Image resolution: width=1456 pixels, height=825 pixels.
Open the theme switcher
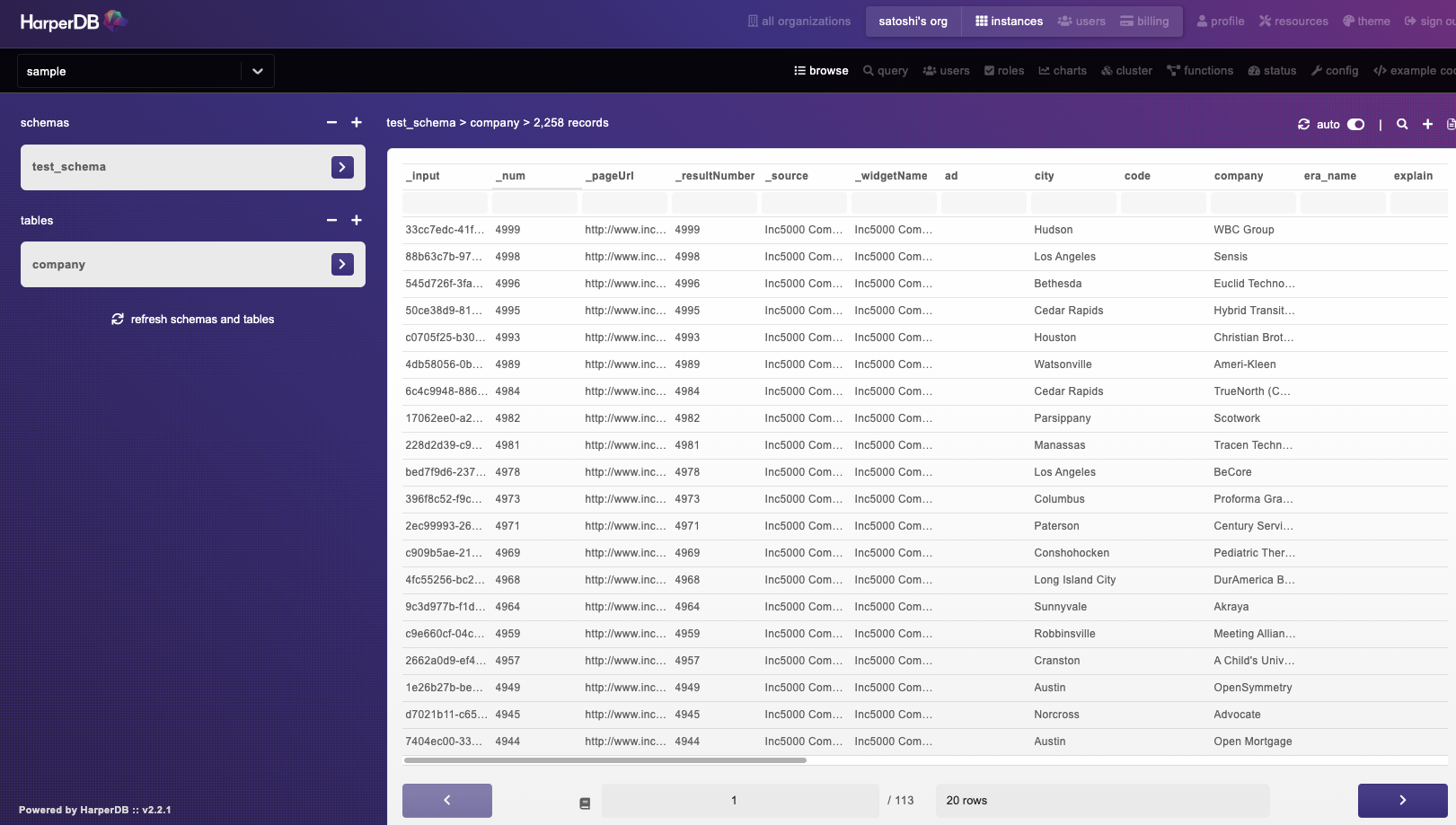click(1366, 22)
